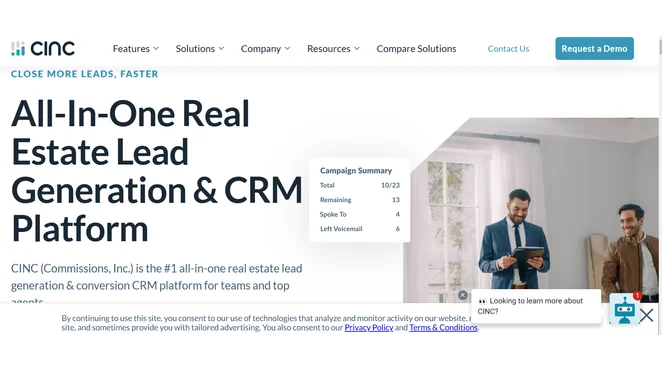
Task: Close the cookie consent banner
Action: pyautogui.click(x=646, y=315)
